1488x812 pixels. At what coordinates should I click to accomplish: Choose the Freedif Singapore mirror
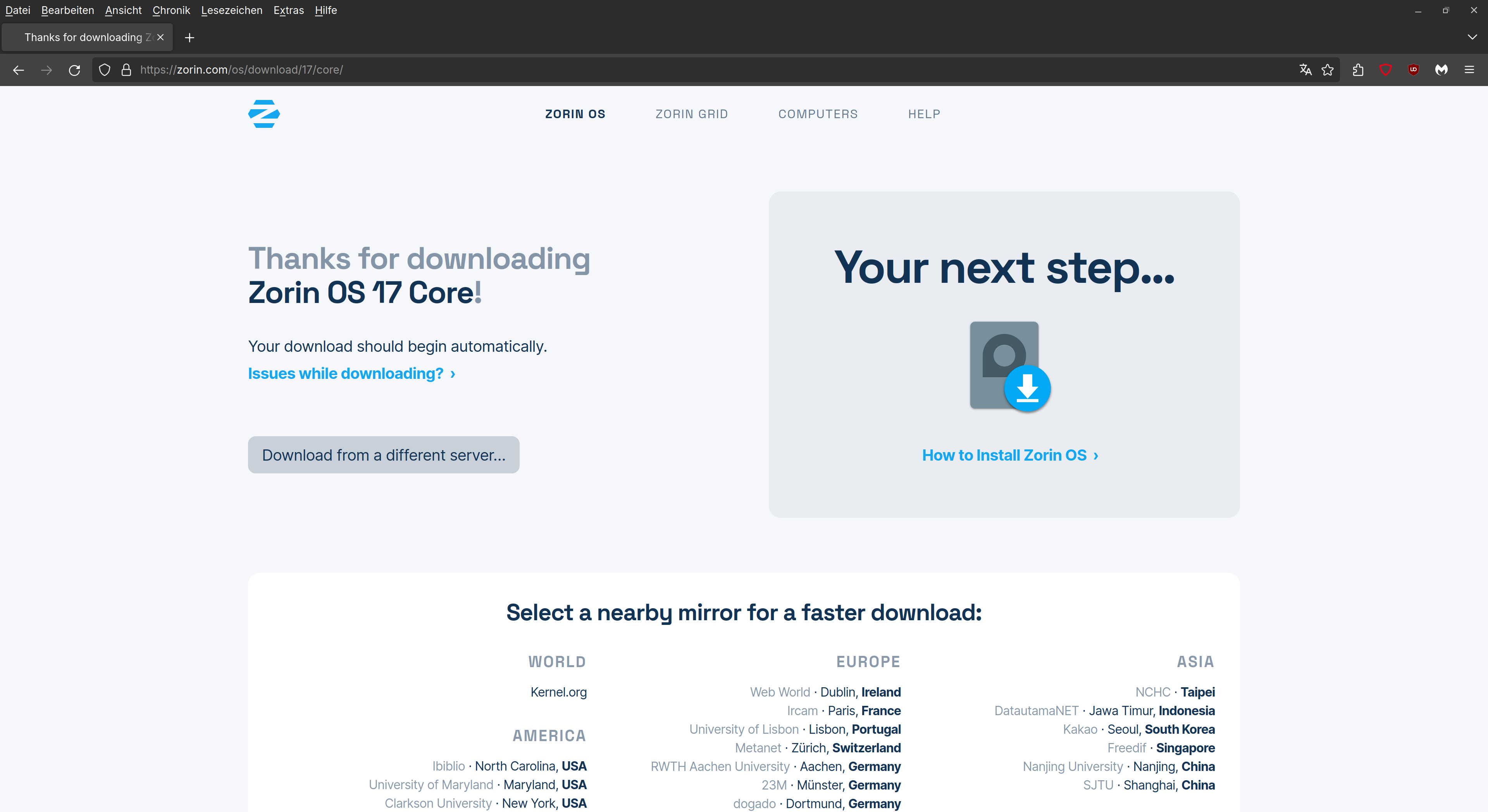pos(1161,748)
